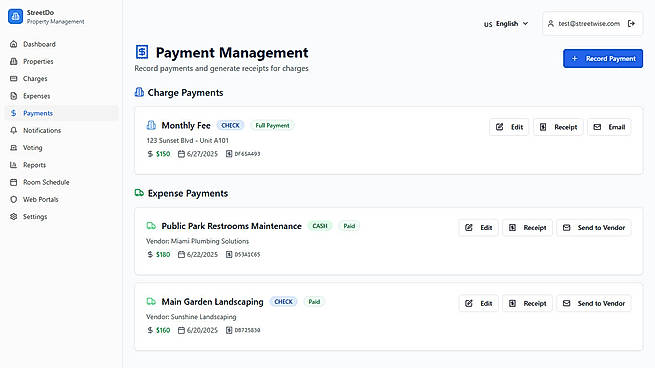
Task: Open Dashboard from the sidebar
Action: [61, 44]
